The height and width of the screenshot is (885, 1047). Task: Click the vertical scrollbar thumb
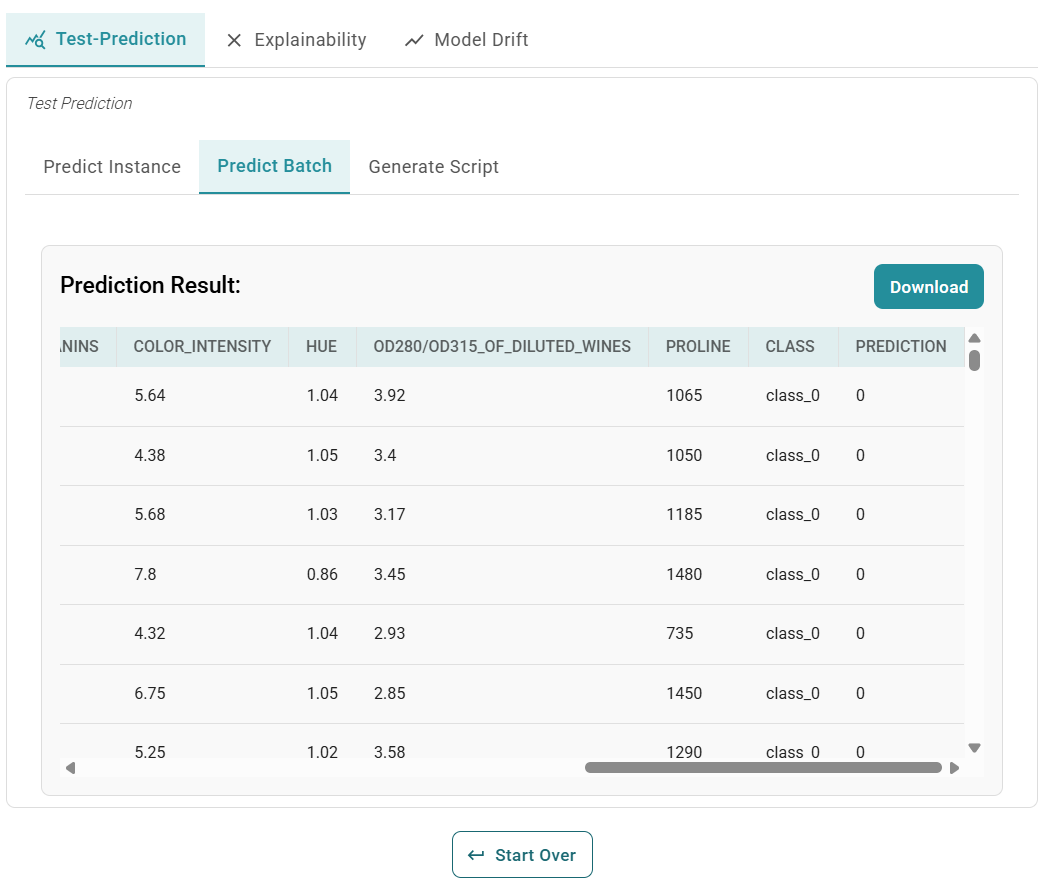[x=974, y=360]
